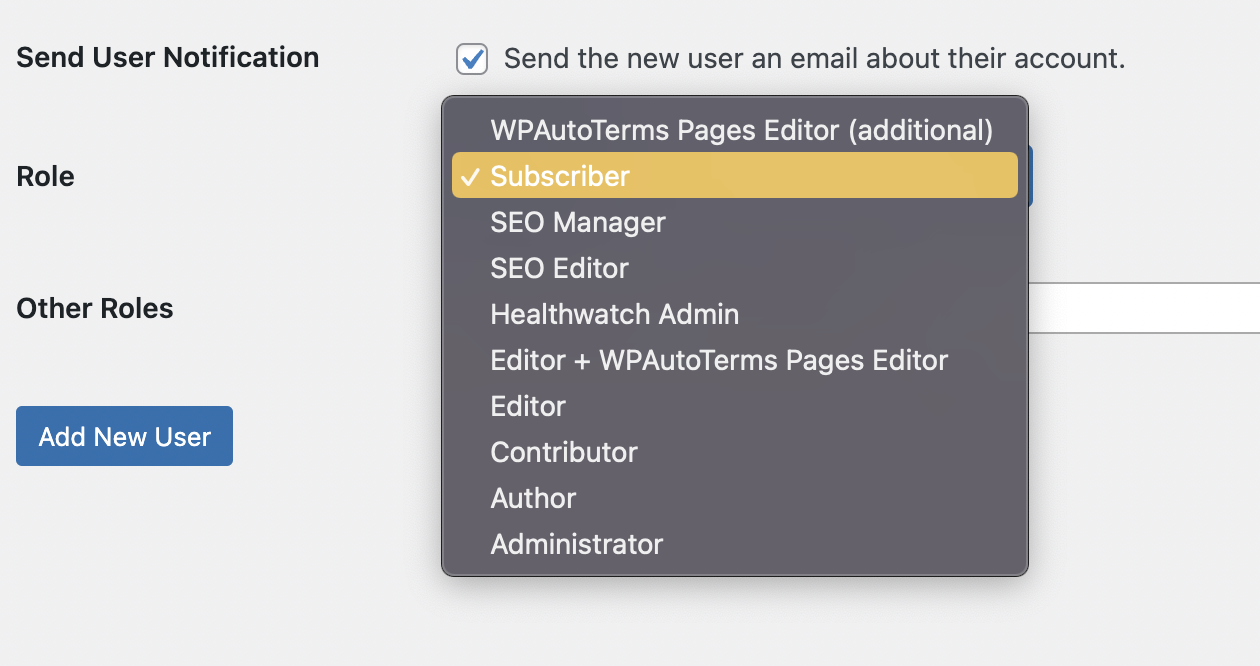
Task: Select Administrator from role dropdown
Action: [x=576, y=544]
